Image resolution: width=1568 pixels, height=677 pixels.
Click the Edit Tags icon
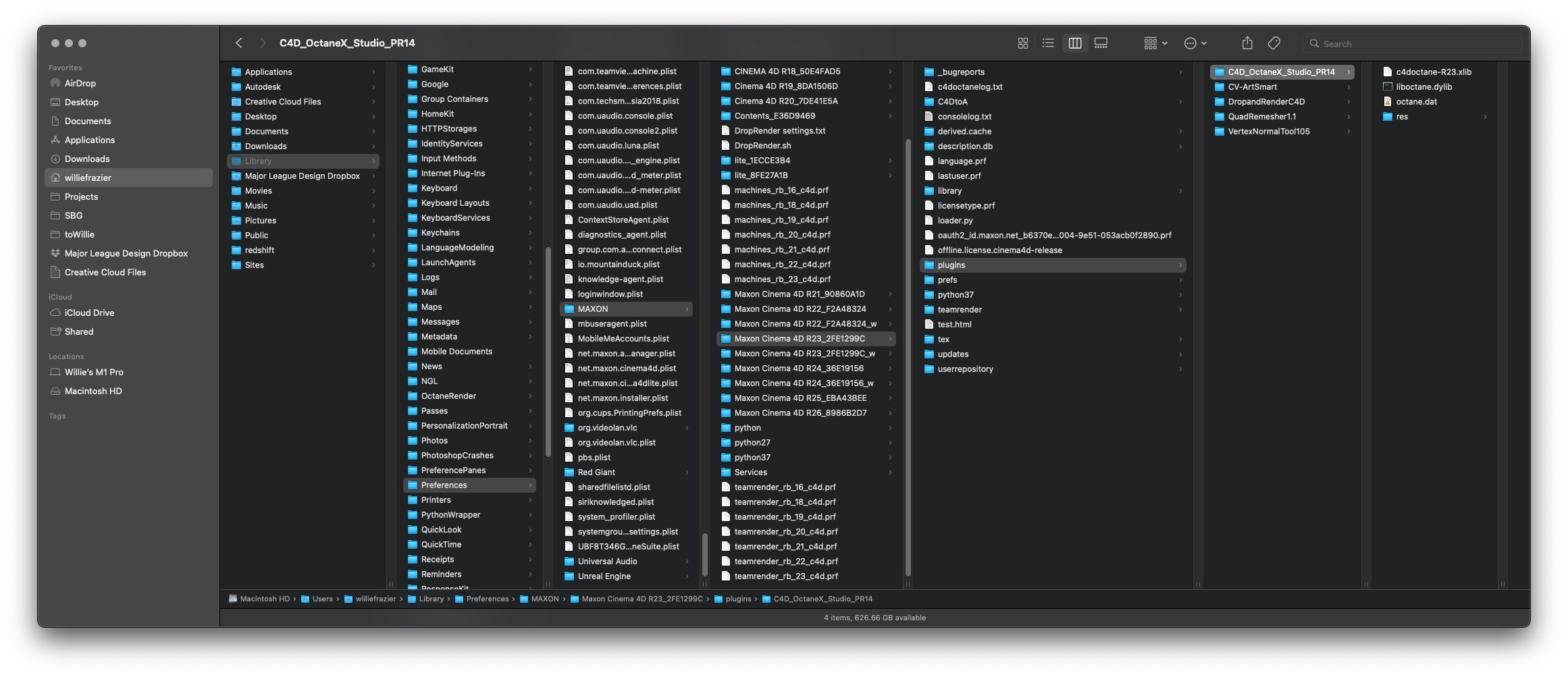[x=1274, y=43]
